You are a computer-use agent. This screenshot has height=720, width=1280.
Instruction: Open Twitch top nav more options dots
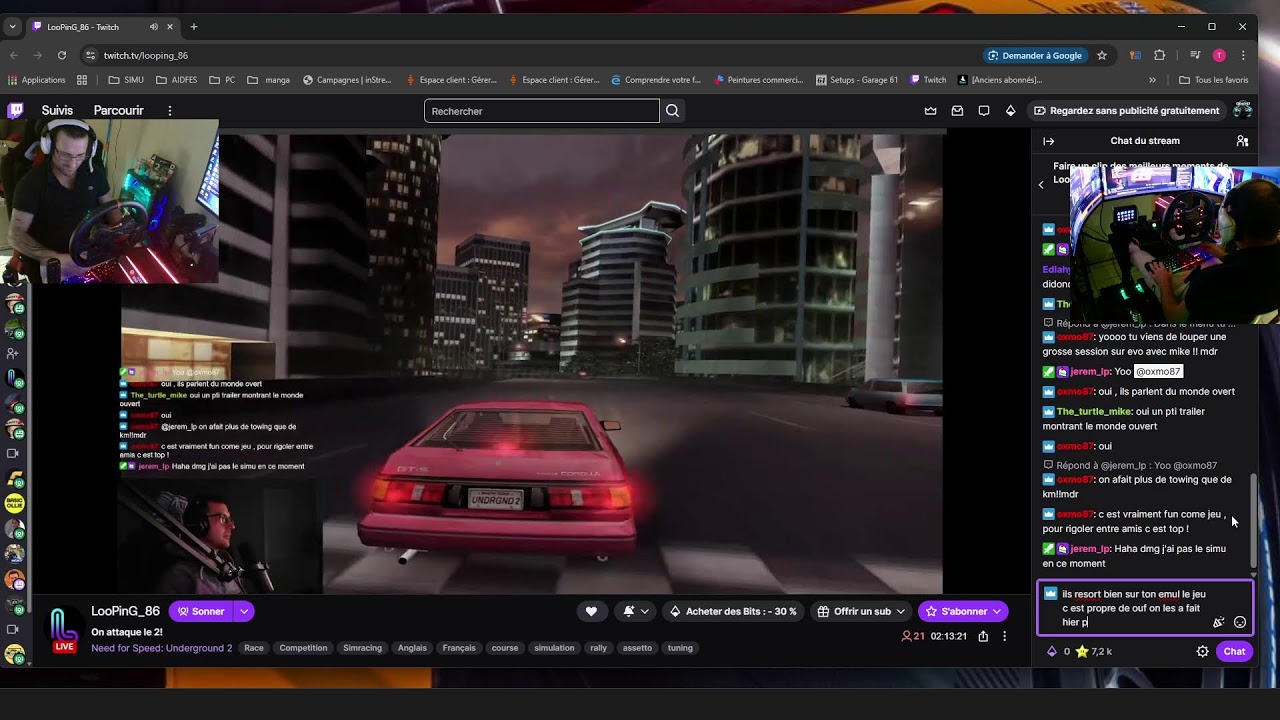click(x=170, y=111)
